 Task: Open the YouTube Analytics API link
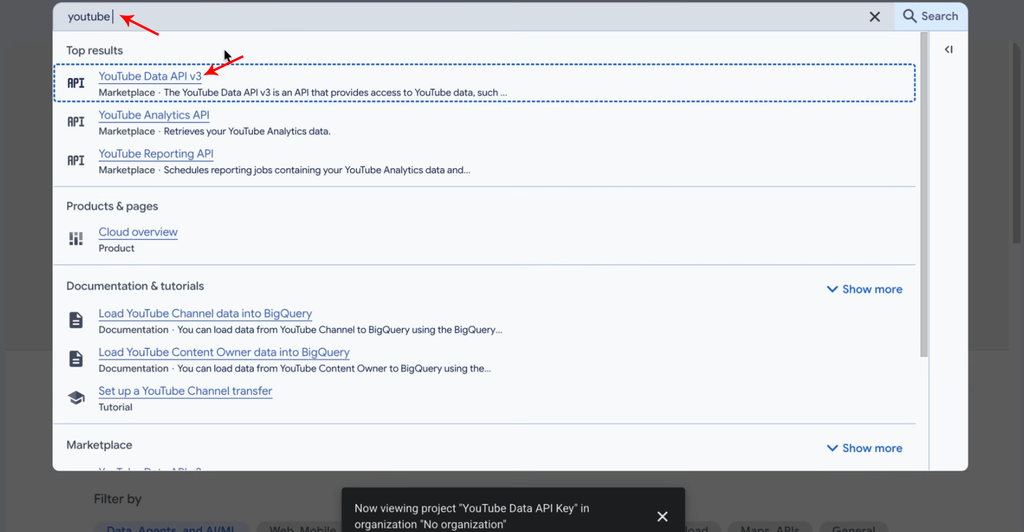[154, 115]
